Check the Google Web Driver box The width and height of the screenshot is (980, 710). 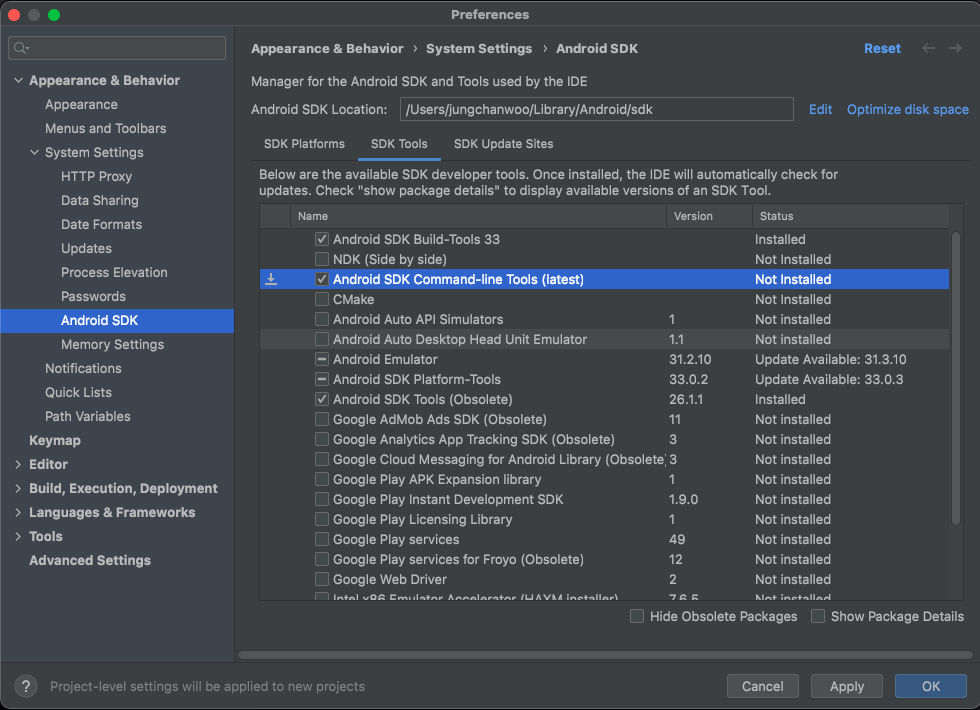pyautogui.click(x=322, y=579)
